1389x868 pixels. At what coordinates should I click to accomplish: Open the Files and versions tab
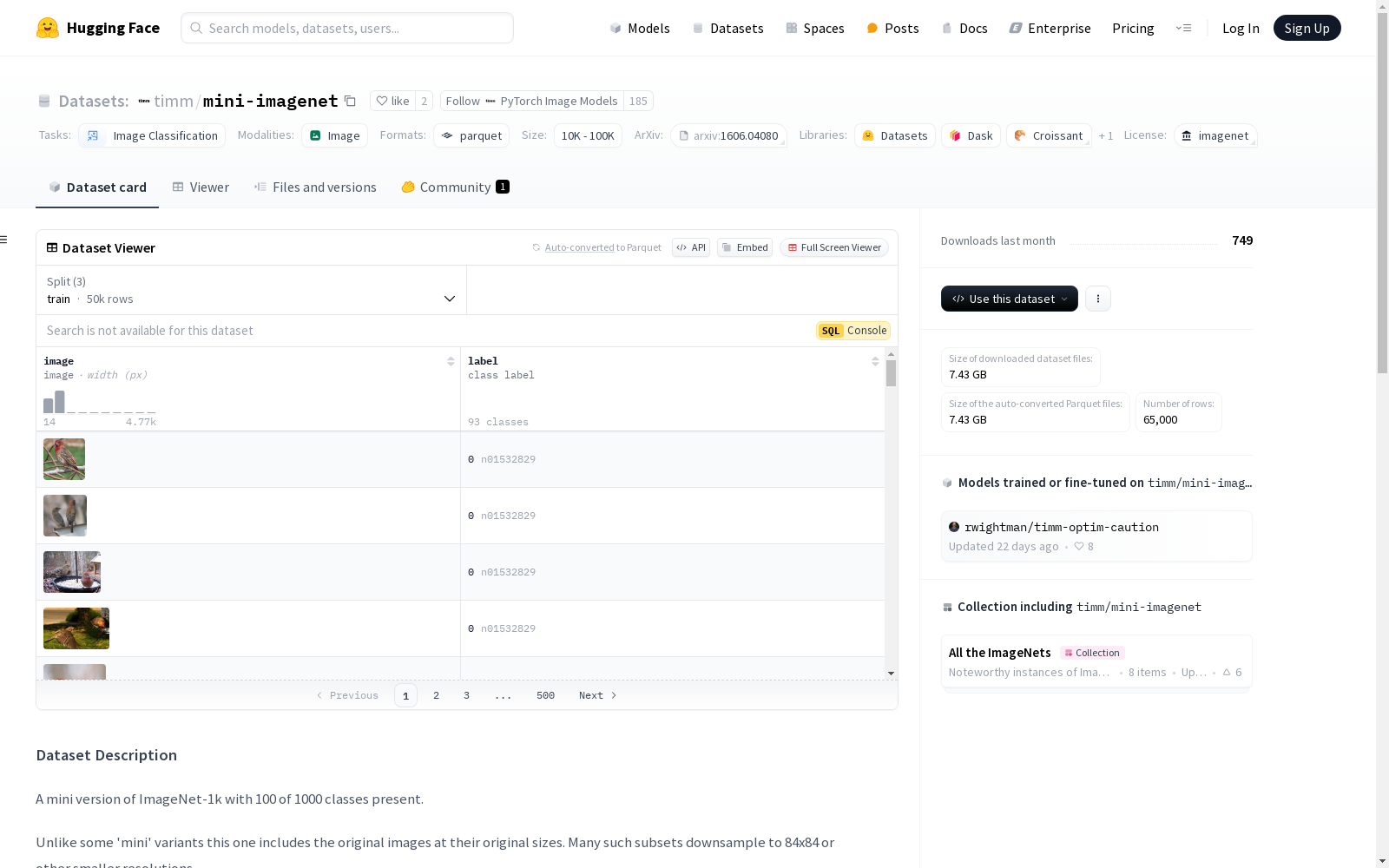[315, 187]
